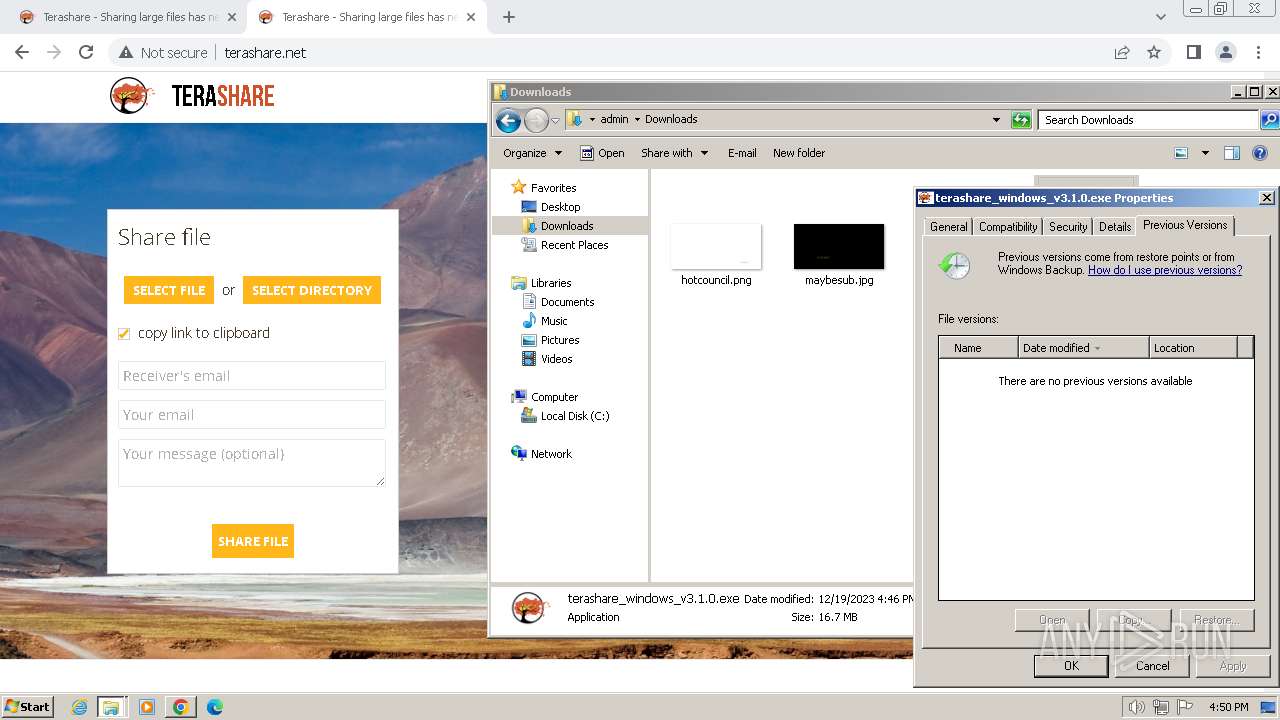The image size is (1280, 720).
Task: Click the share page icon in address bar
Action: tap(1122, 52)
